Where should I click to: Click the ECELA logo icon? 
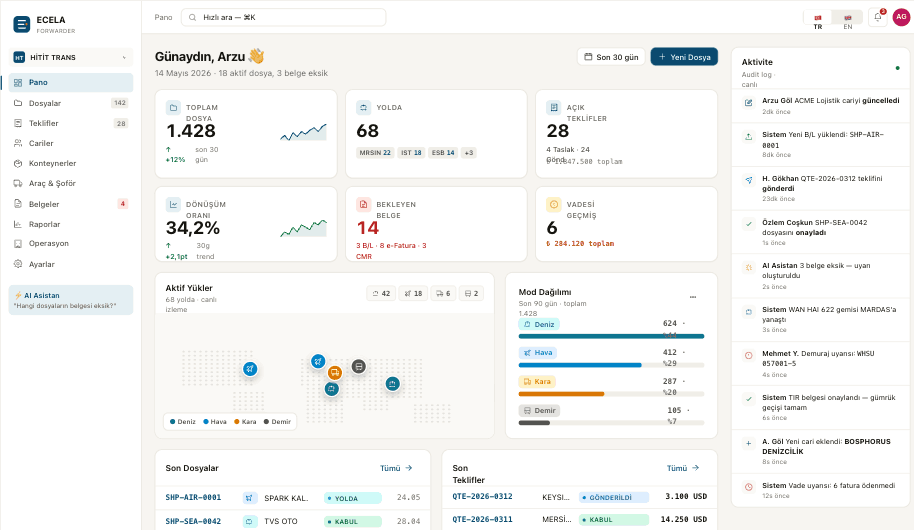22,24
